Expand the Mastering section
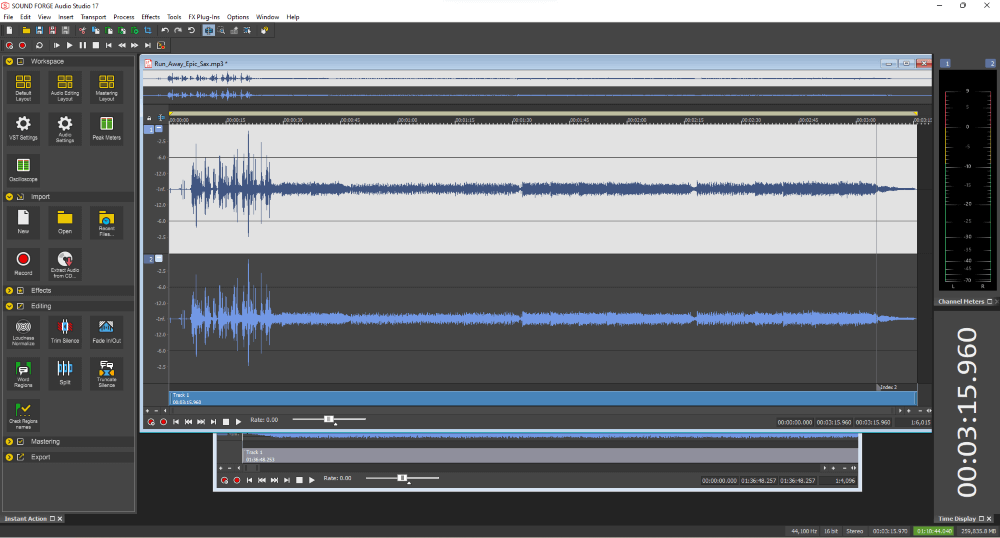This screenshot has width=1000, height=538. coord(10,441)
